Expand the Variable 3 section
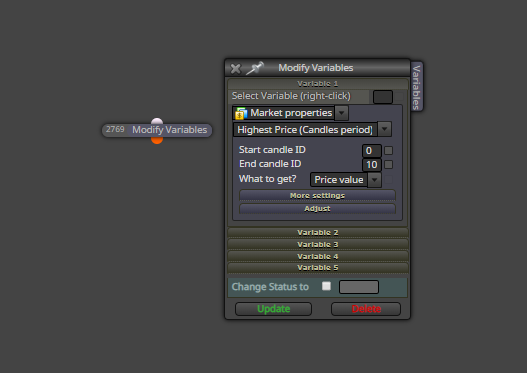This screenshot has width=527, height=373. [318, 244]
